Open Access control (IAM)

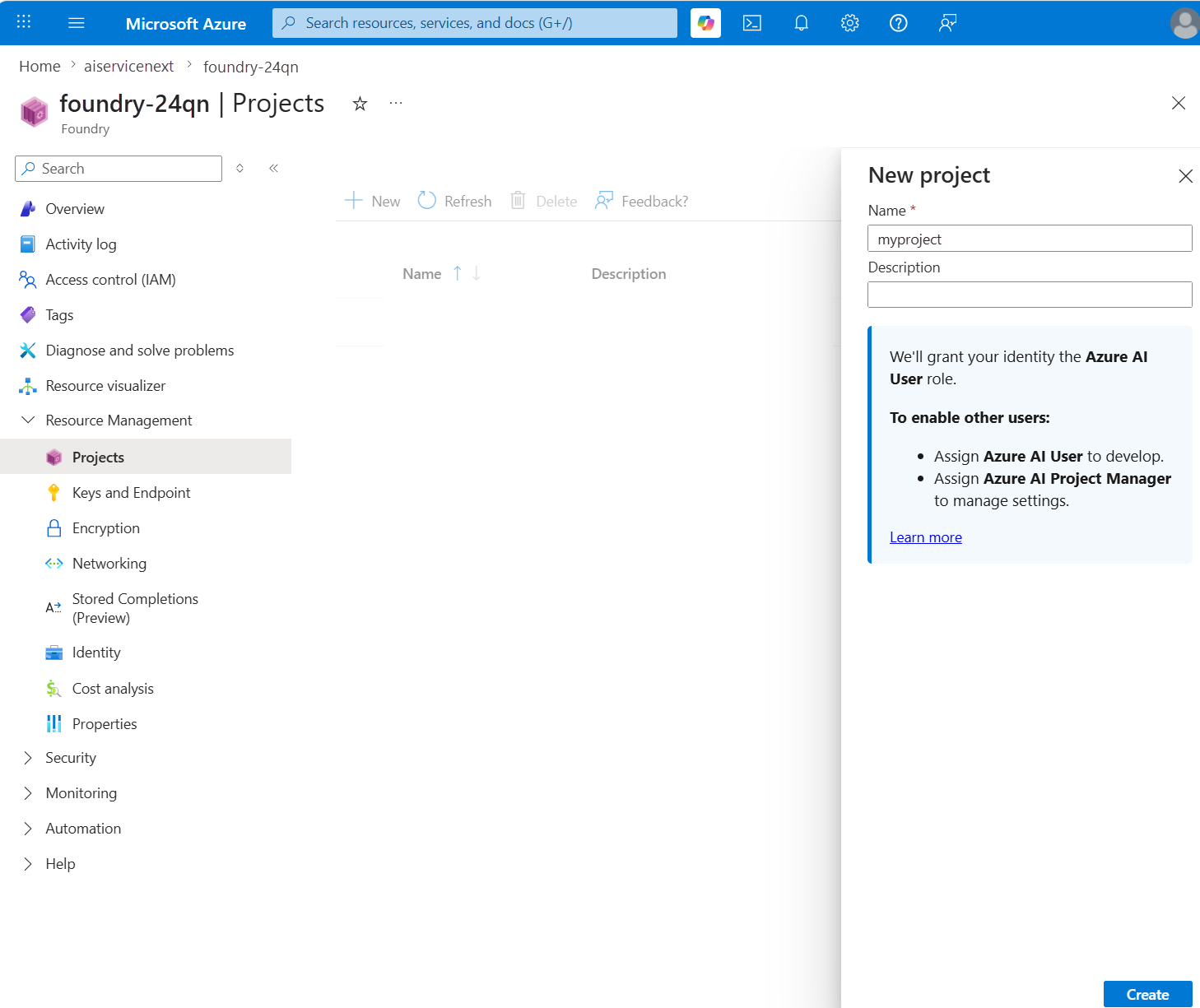110,280
